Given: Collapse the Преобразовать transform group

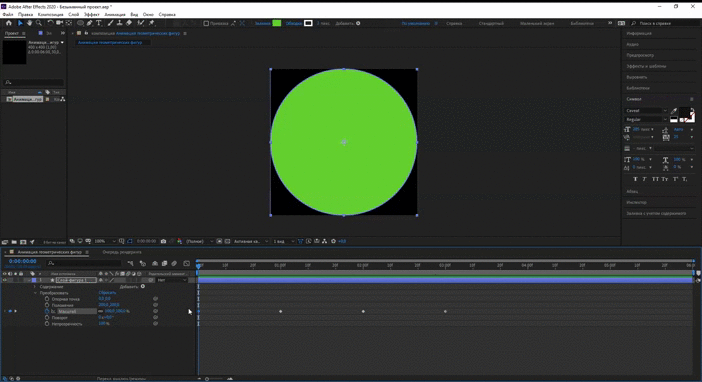Looking at the screenshot, I should click(x=35, y=293).
